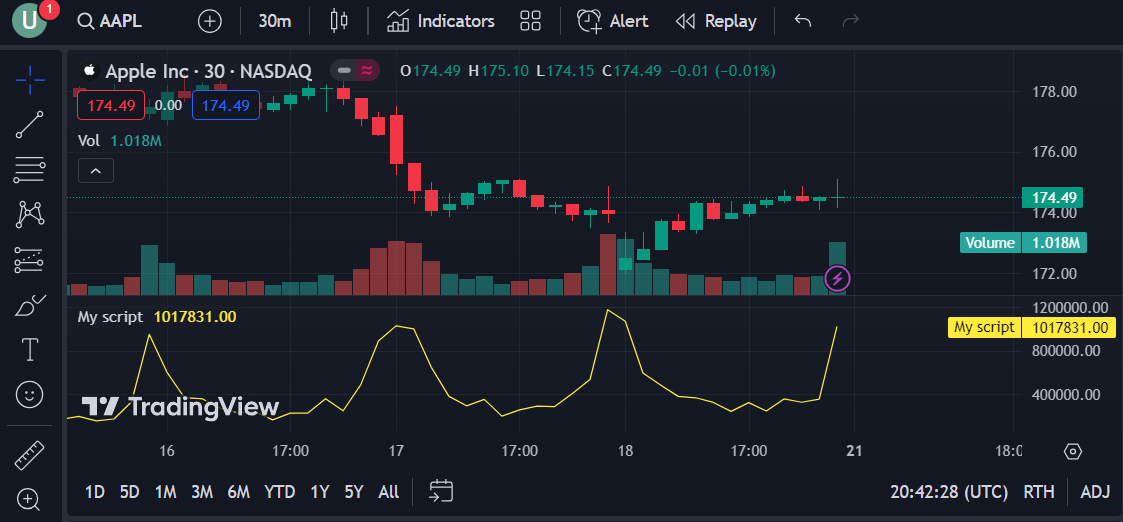1123x522 pixels.
Task: Open indicator templates grid icon
Action: point(531,21)
